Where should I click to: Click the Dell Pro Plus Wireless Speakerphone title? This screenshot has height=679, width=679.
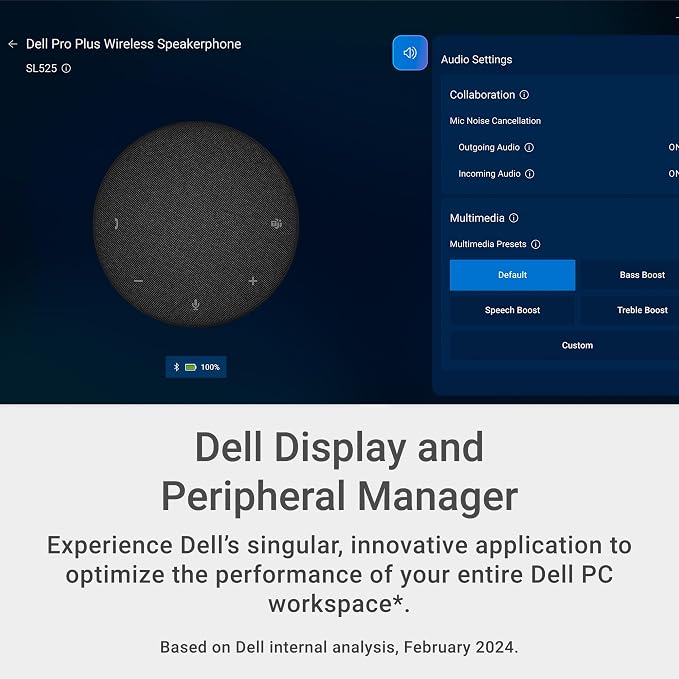pos(133,44)
